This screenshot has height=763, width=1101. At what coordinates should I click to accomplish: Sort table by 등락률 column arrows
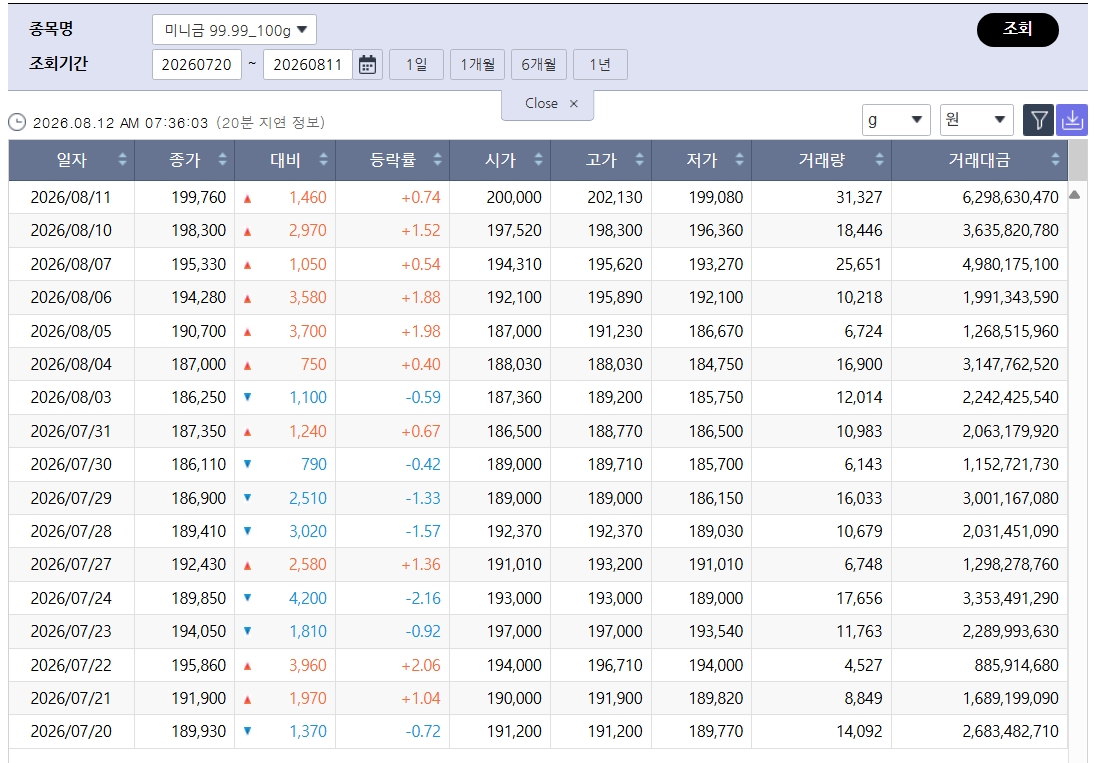[437, 159]
